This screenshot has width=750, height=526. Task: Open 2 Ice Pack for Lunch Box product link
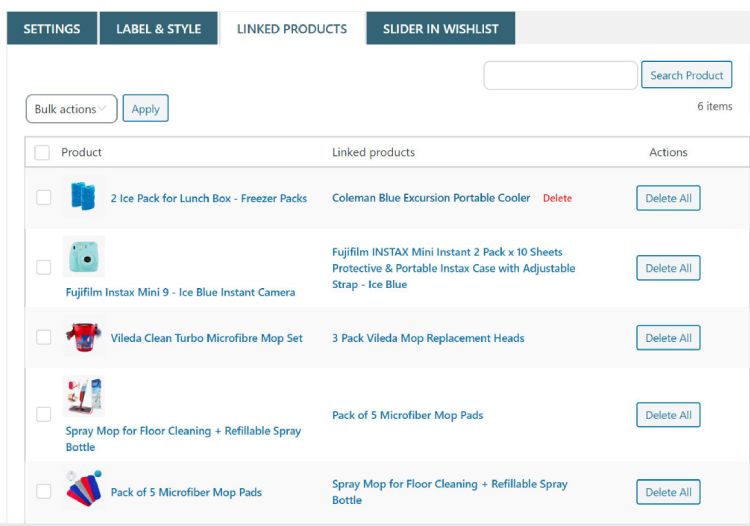click(x=209, y=198)
